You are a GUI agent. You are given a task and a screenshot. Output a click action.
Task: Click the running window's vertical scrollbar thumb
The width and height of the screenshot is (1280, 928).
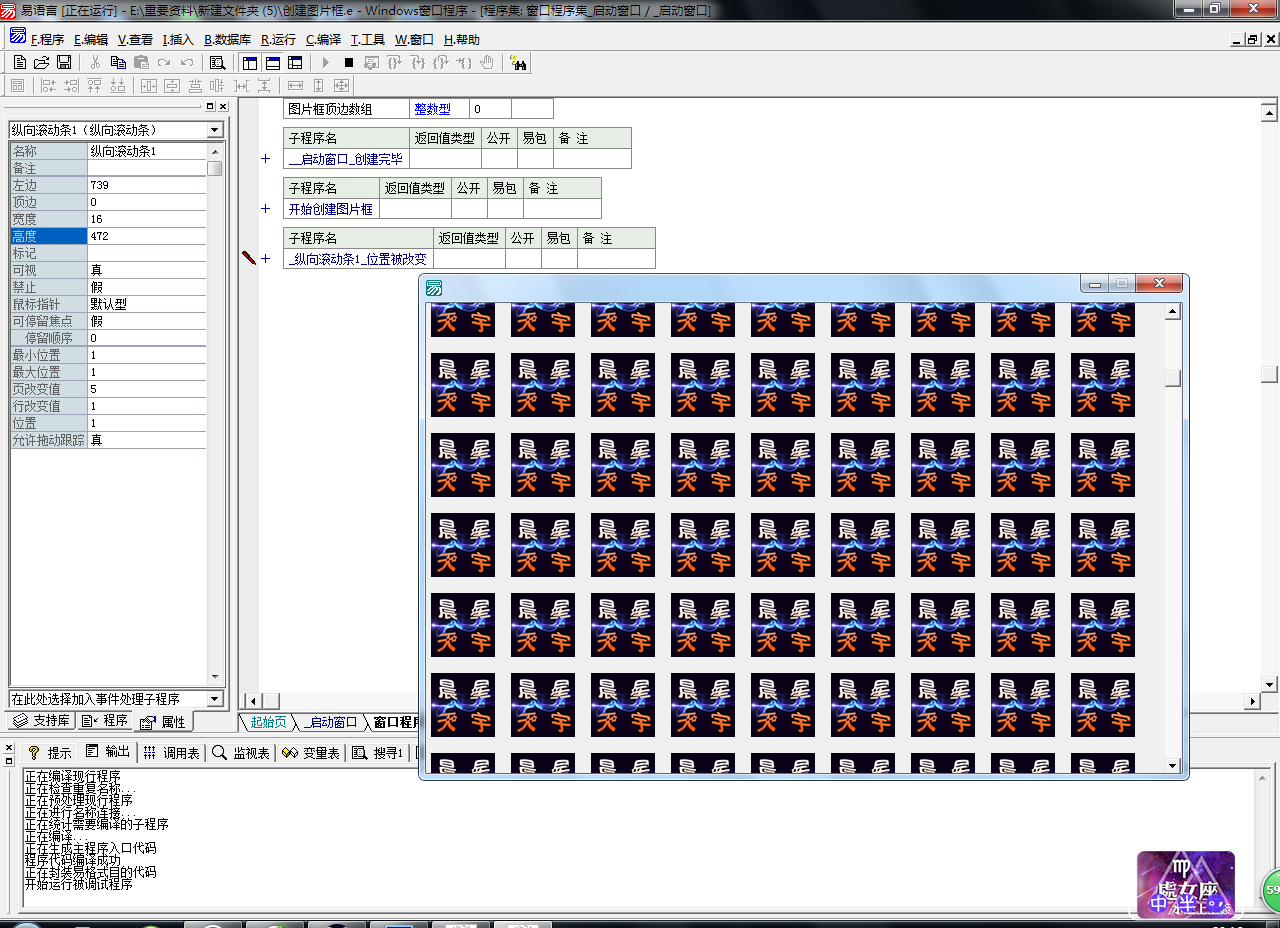pyautogui.click(x=1173, y=378)
